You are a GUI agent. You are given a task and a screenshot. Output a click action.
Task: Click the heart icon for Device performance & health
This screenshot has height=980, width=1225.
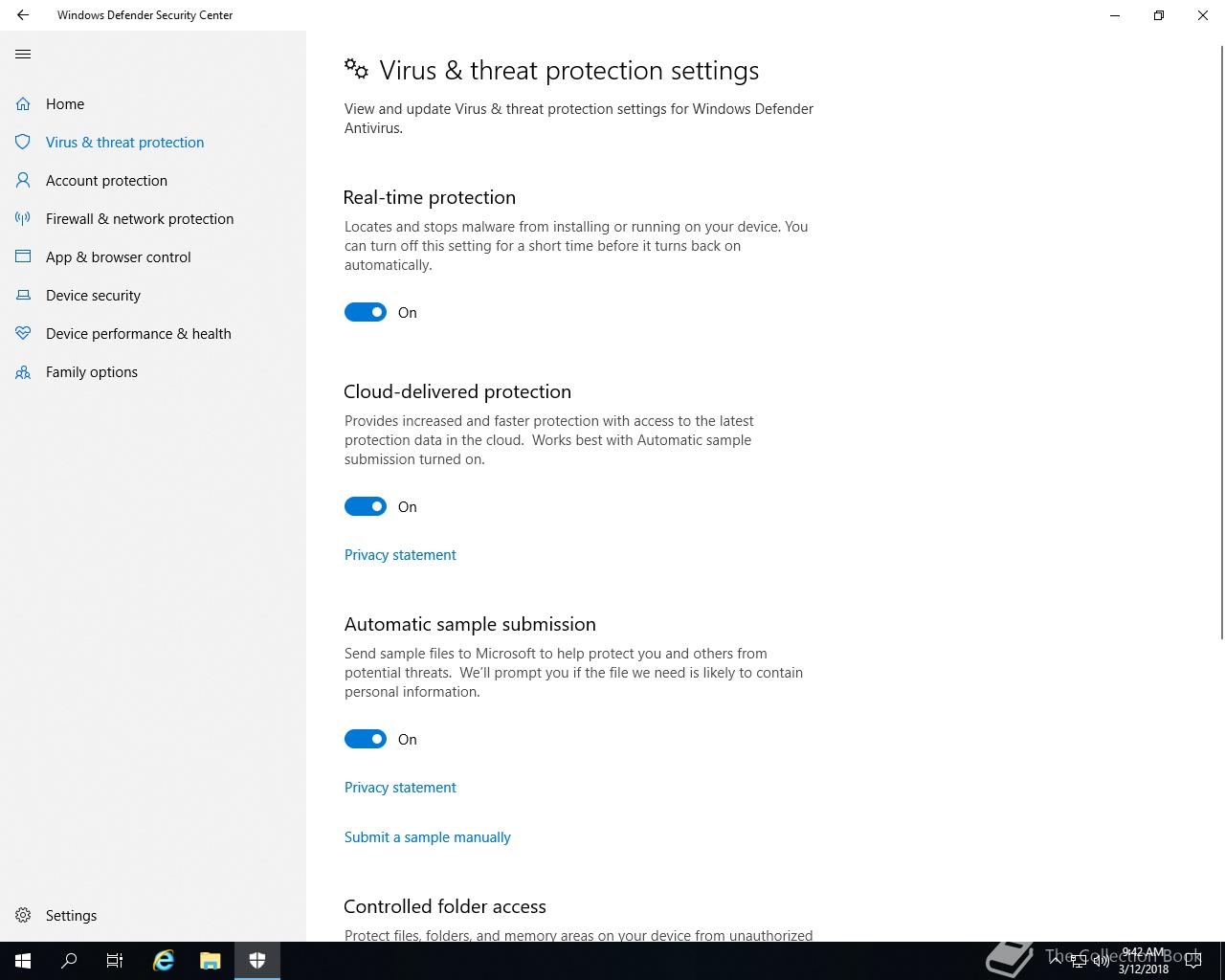point(23,333)
